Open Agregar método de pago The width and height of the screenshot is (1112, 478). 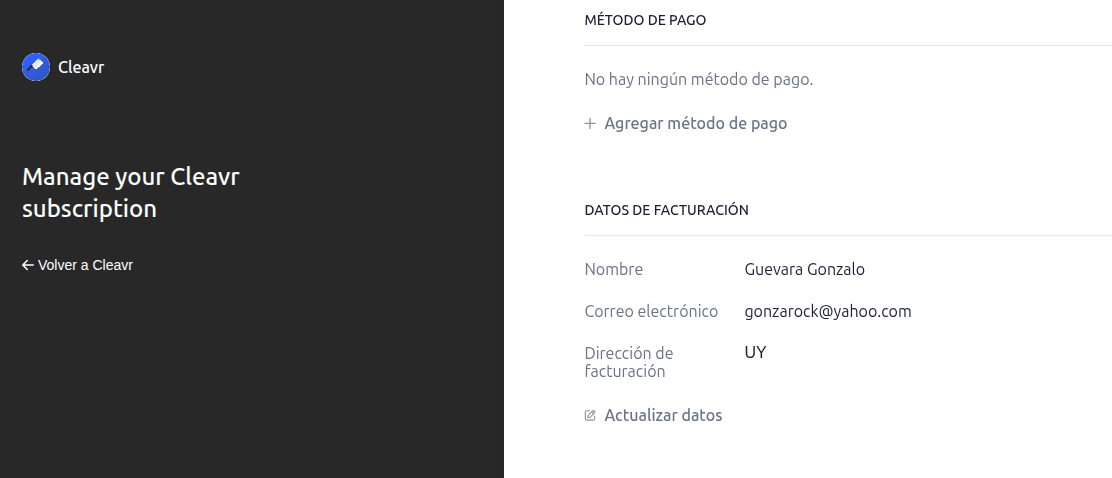click(686, 123)
